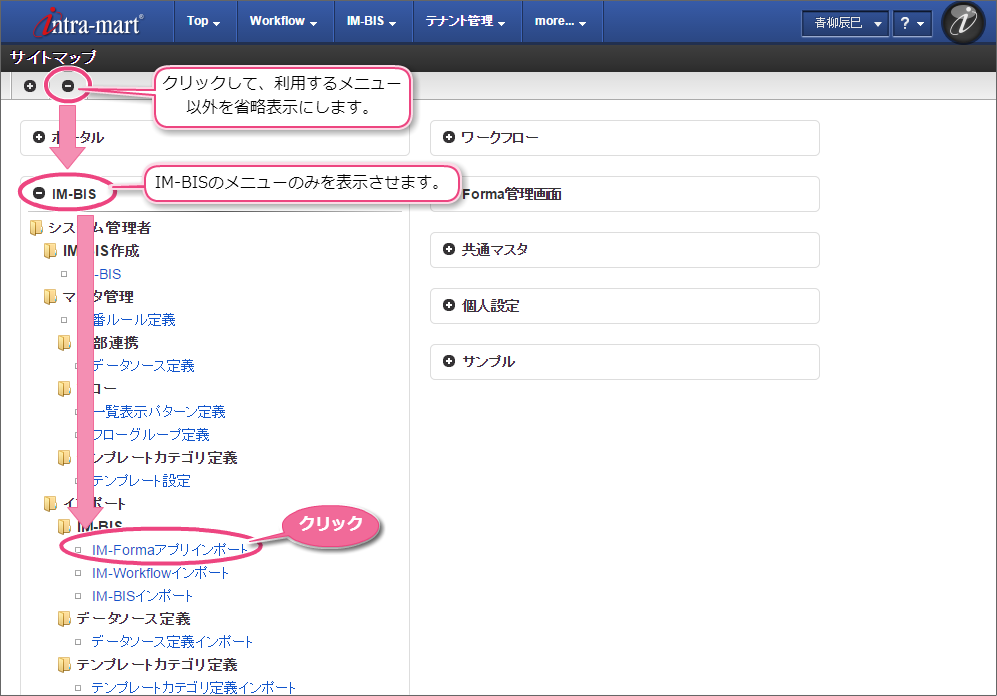Click the 外部連携 folder icon
The image size is (997, 696).
tap(64, 343)
